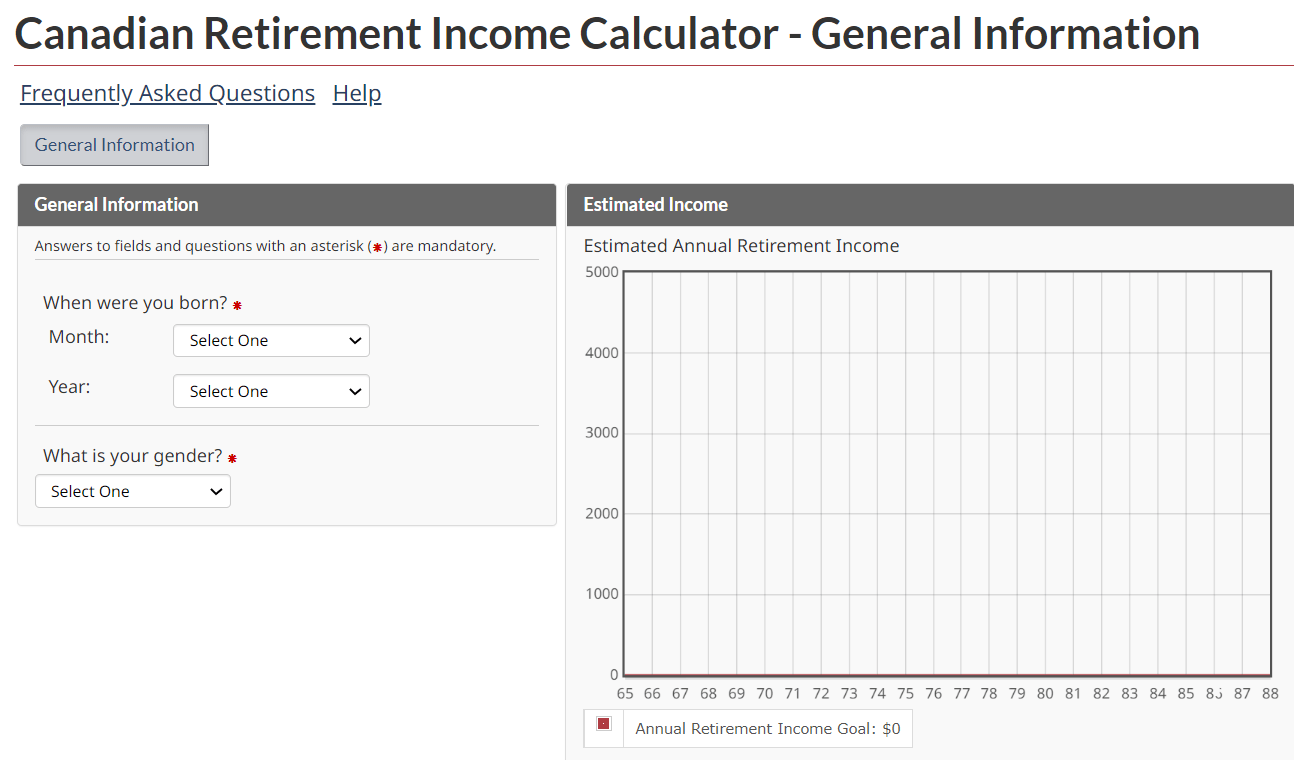Expand the birth Year dropdown
The height and width of the screenshot is (760, 1294).
pyautogui.click(x=271, y=392)
